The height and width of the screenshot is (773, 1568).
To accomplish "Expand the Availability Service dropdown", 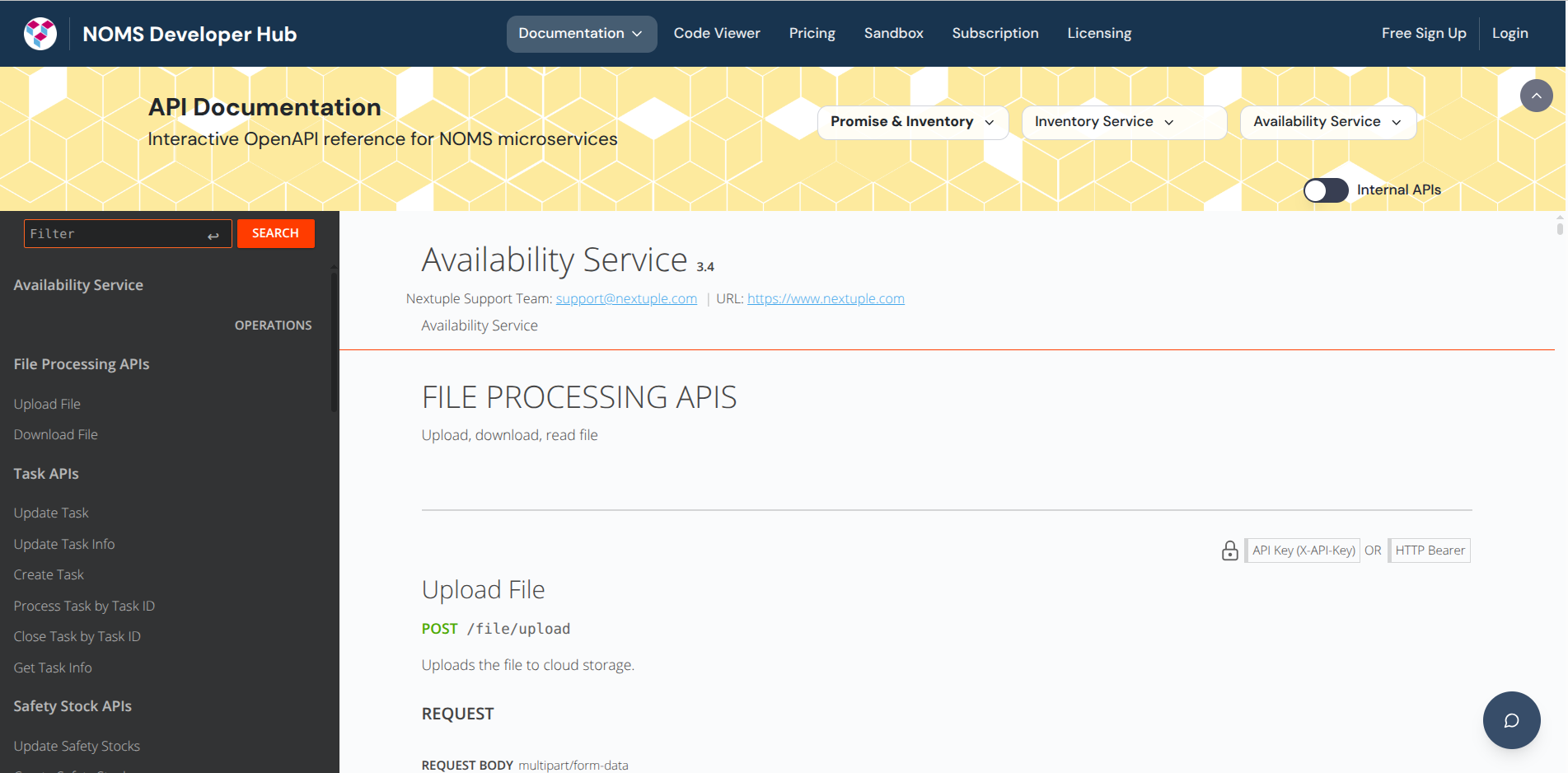I will pyautogui.click(x=1327, y=122).
